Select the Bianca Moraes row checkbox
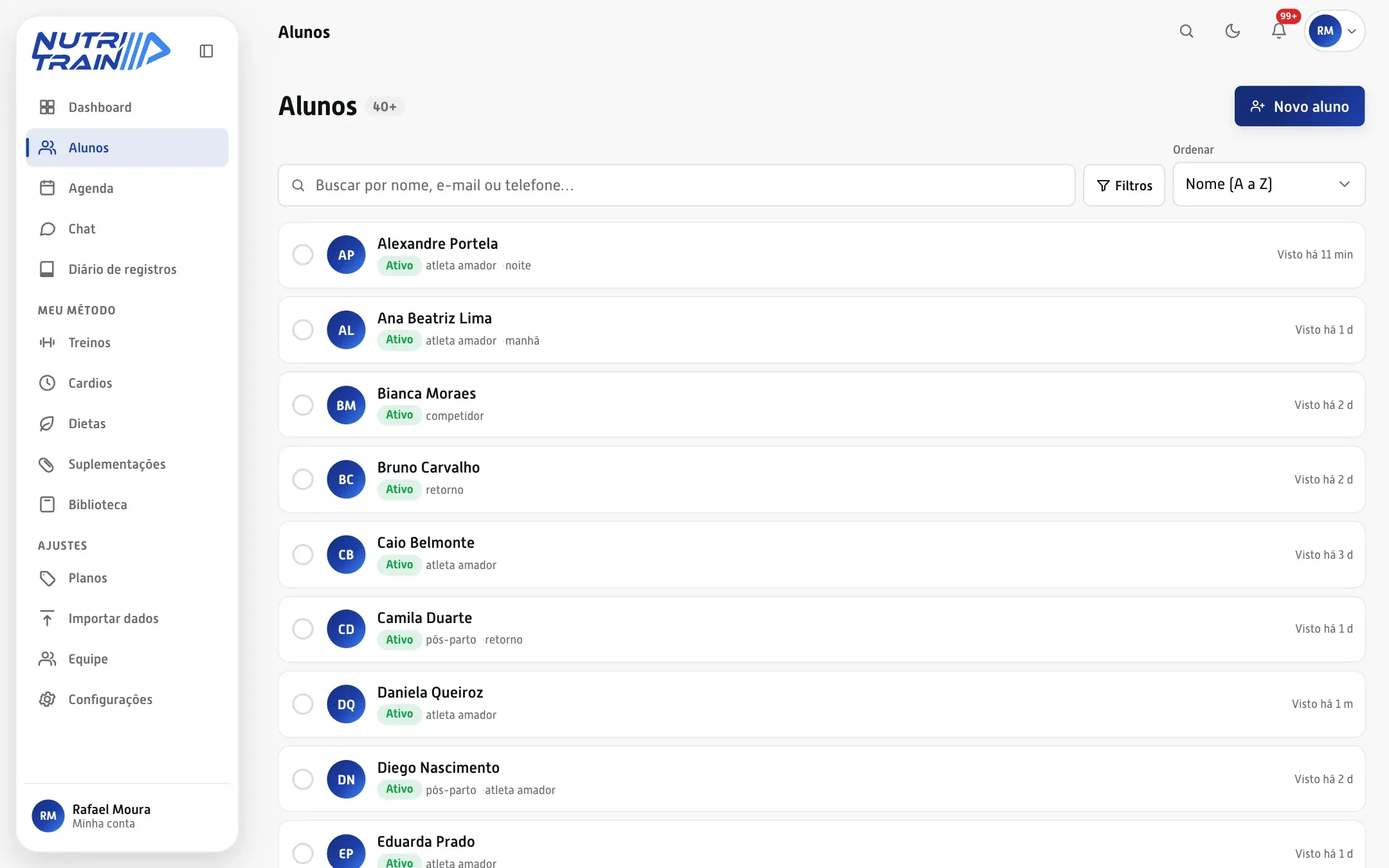Screen dimensions: 1389x868 [x=303, y=405]
